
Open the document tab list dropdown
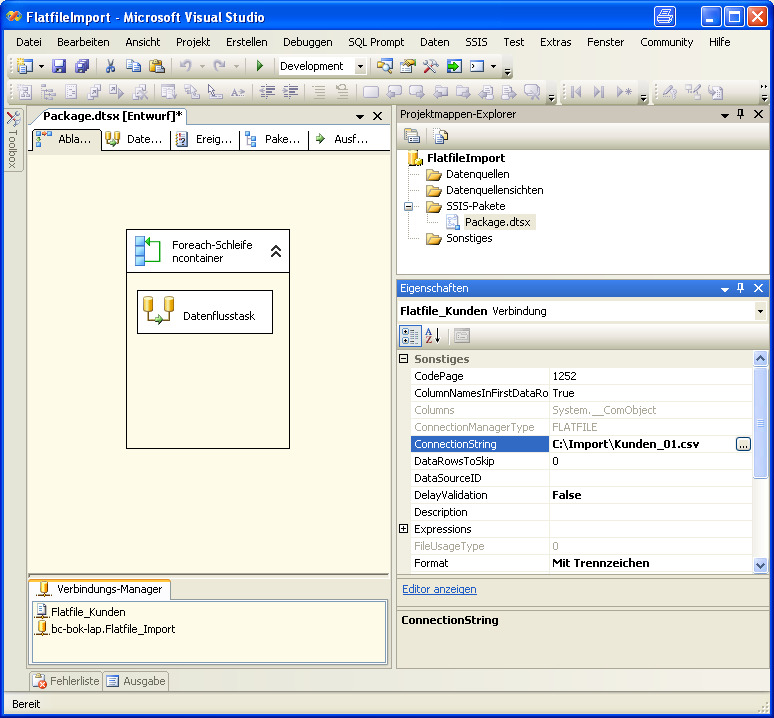(360, 116)
